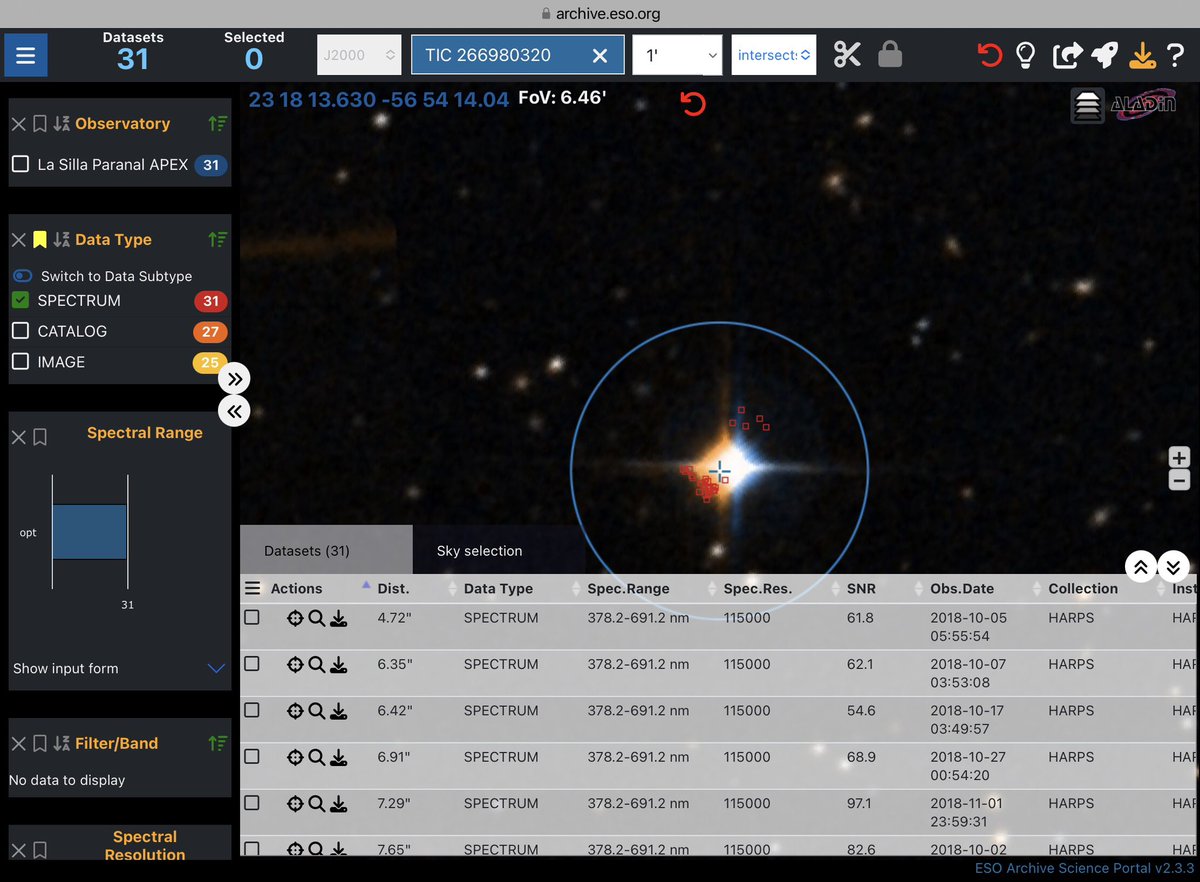The image size is (1200, 882).
Task: Select the 6.35" distance row checkbox
Action: 252,664
